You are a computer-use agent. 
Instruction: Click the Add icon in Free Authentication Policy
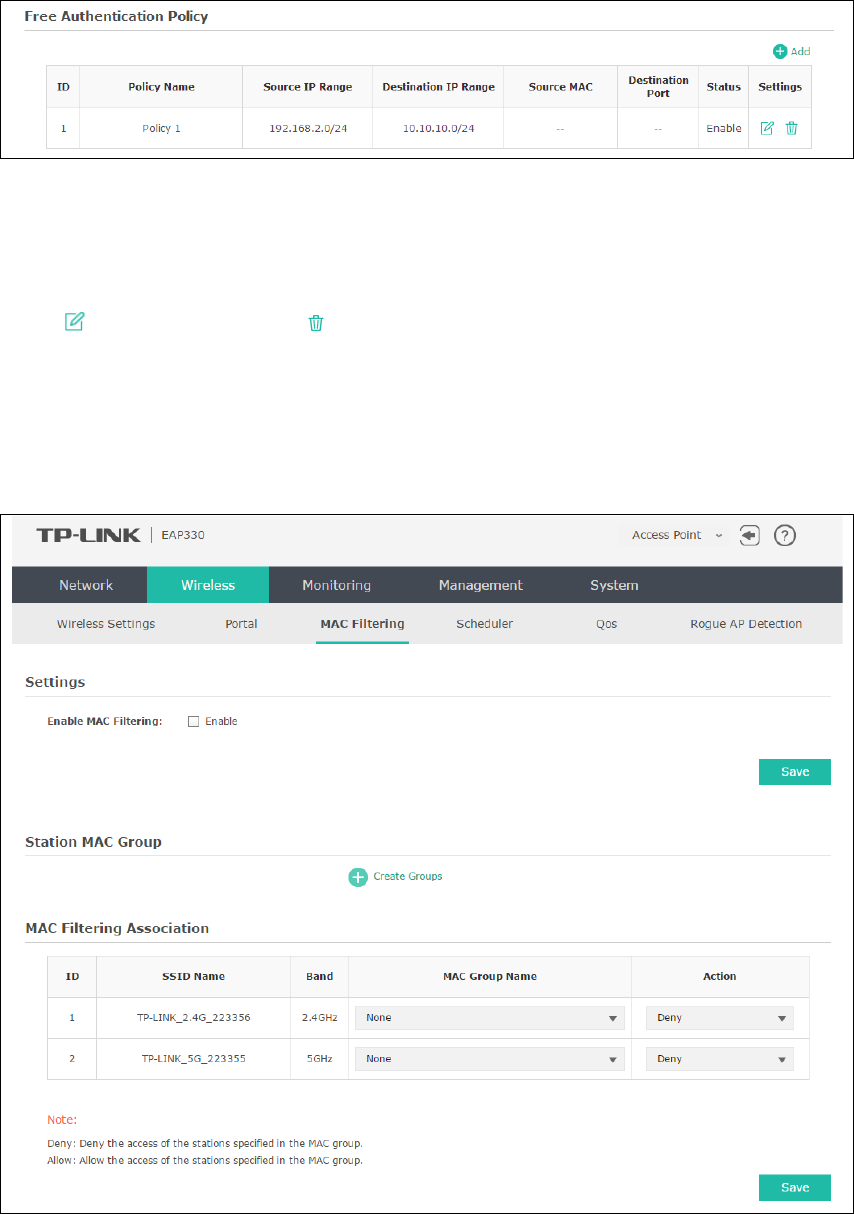click(x=779, y=51)
